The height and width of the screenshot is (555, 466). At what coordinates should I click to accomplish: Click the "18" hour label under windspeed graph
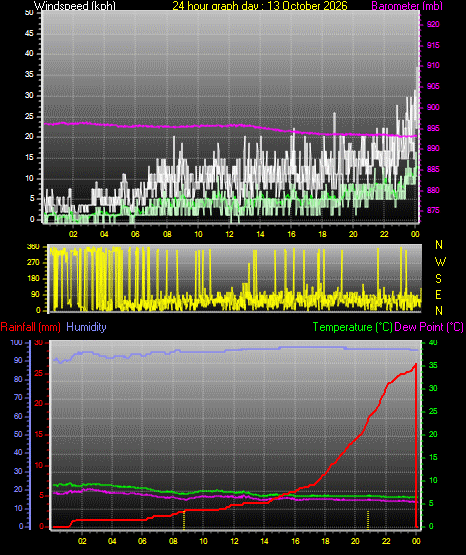[x=322, y=234]
